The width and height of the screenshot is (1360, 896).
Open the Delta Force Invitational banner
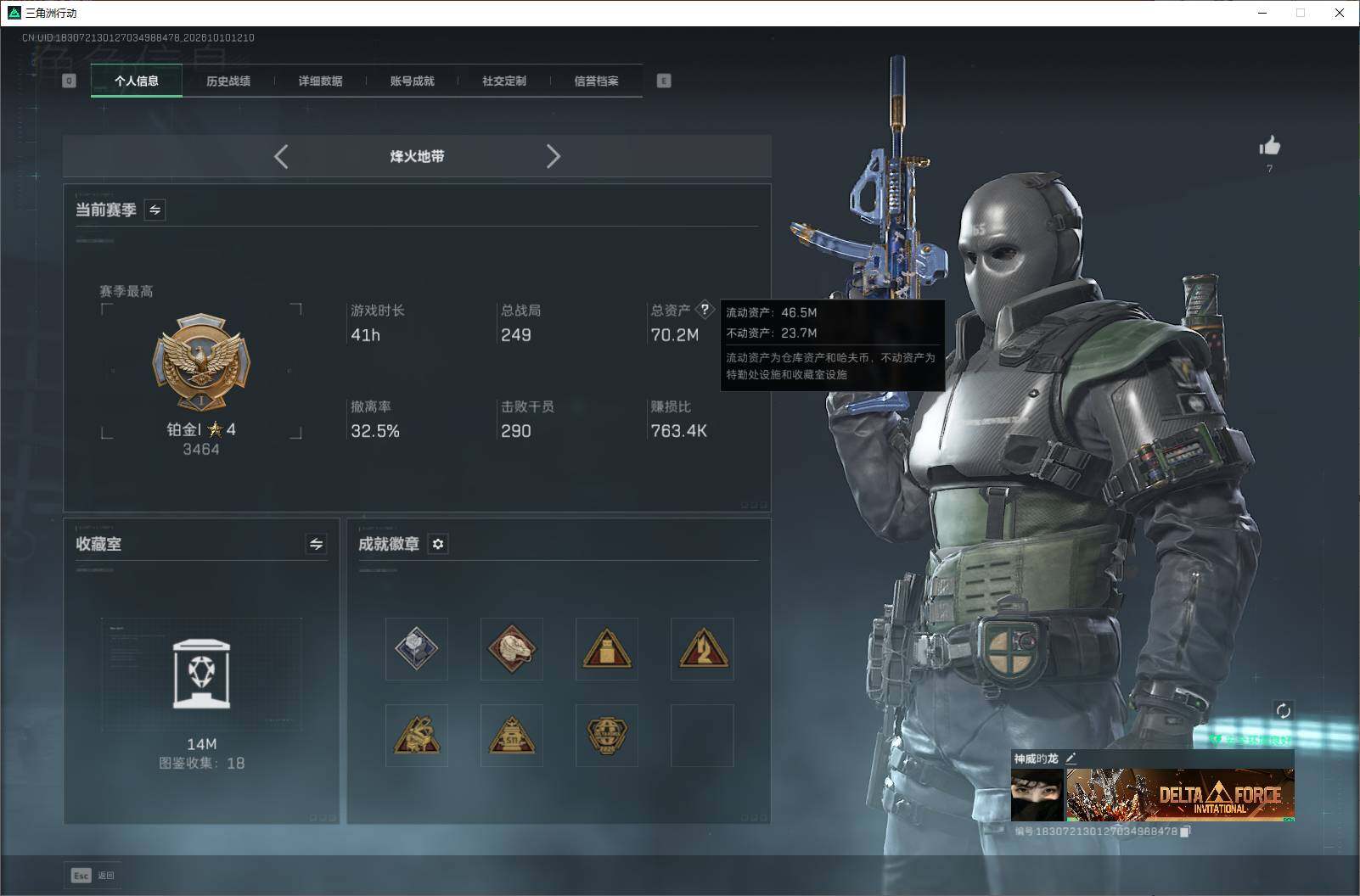[x=1180, y=795]
